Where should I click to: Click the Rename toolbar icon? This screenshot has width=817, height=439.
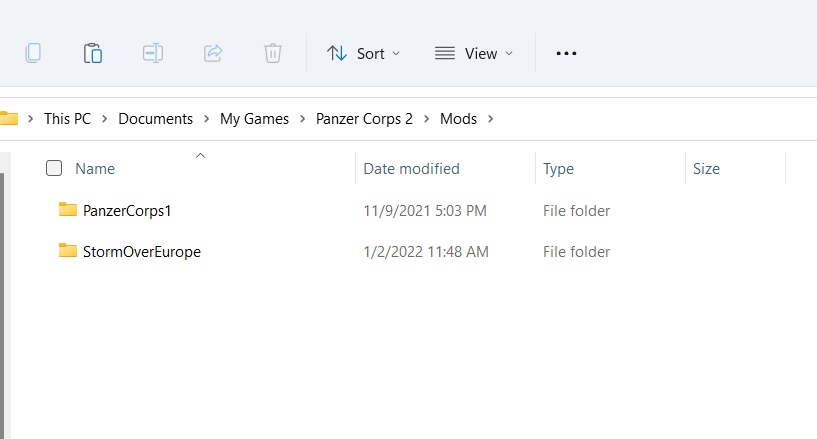pyautogui.click(x=153, y=53)
